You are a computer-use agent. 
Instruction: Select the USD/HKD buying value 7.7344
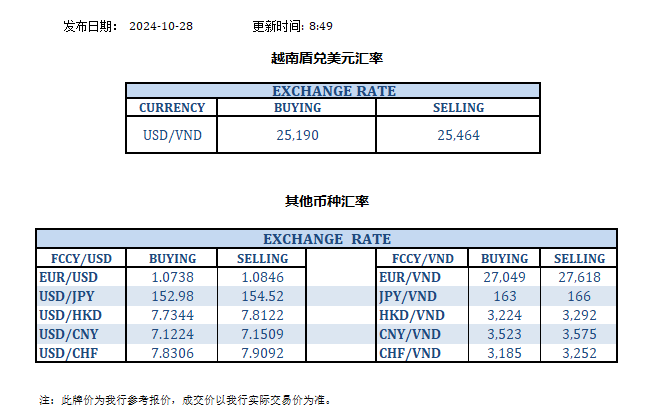coord(171,315)
